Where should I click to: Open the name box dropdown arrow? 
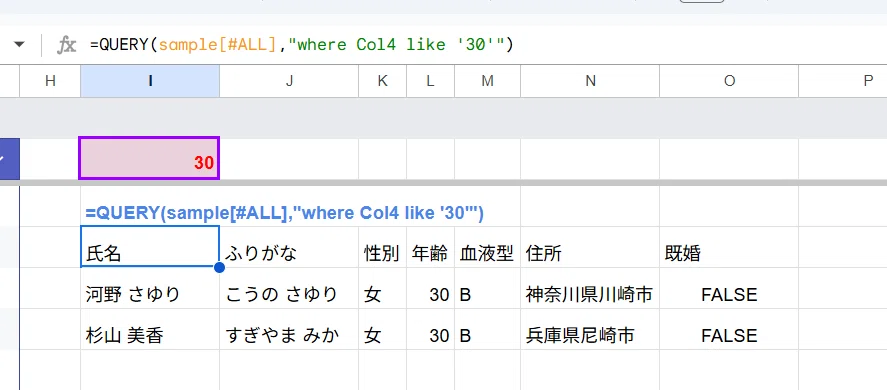[20, 44]
